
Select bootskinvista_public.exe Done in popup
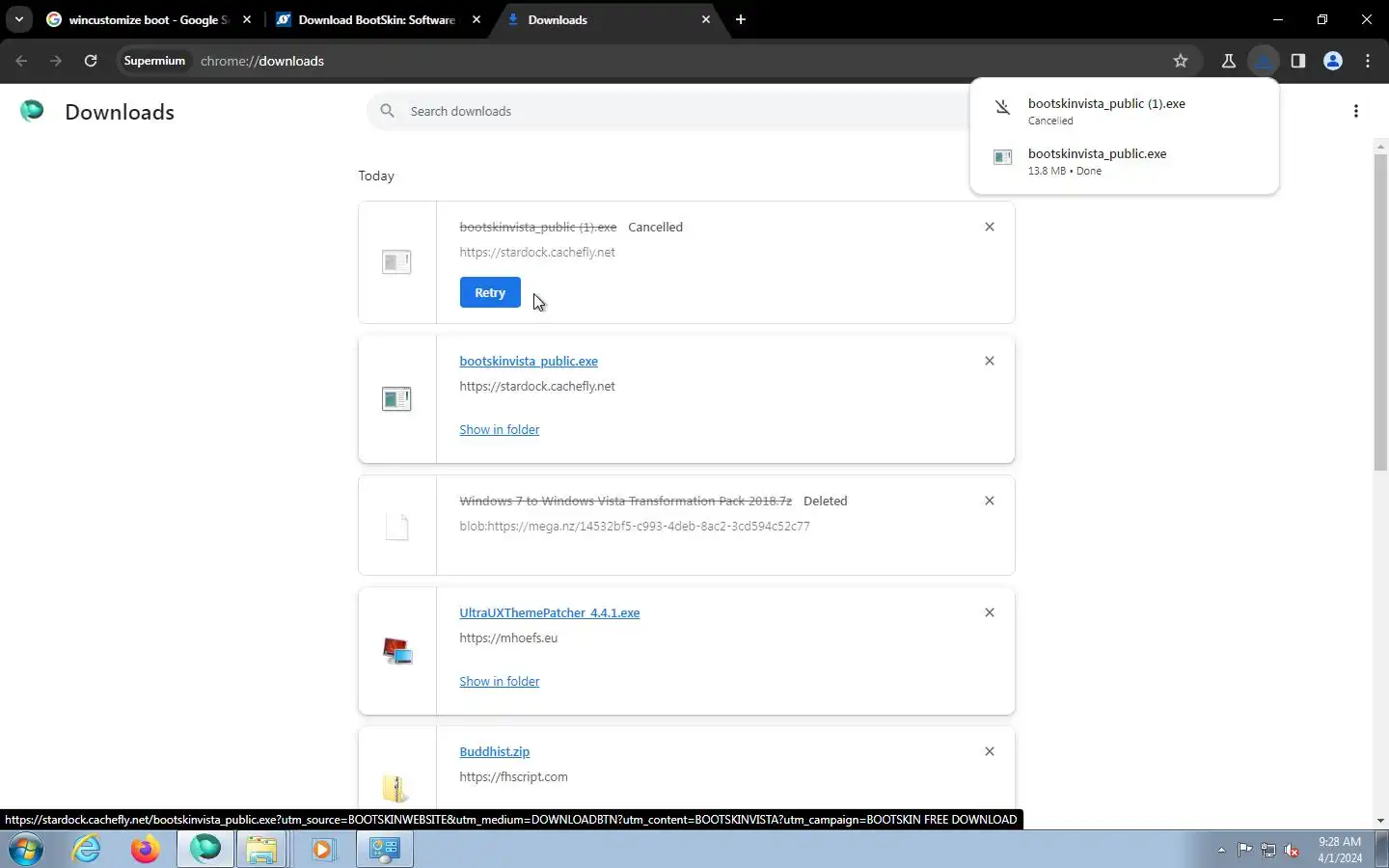[1125, 161]
